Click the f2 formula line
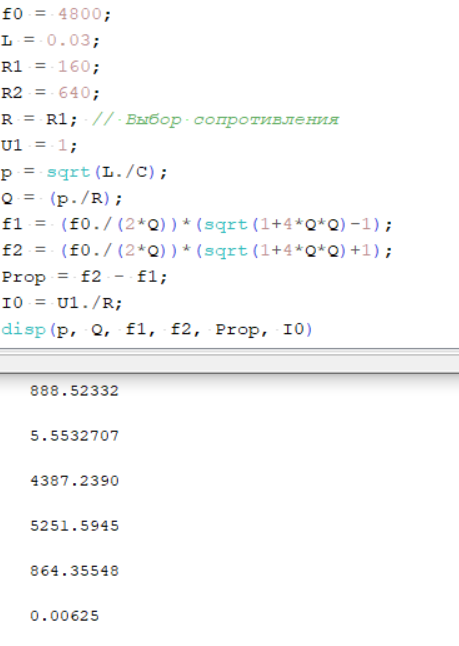The width and height of the screenshot is (459, 646). tap(197, 251)
